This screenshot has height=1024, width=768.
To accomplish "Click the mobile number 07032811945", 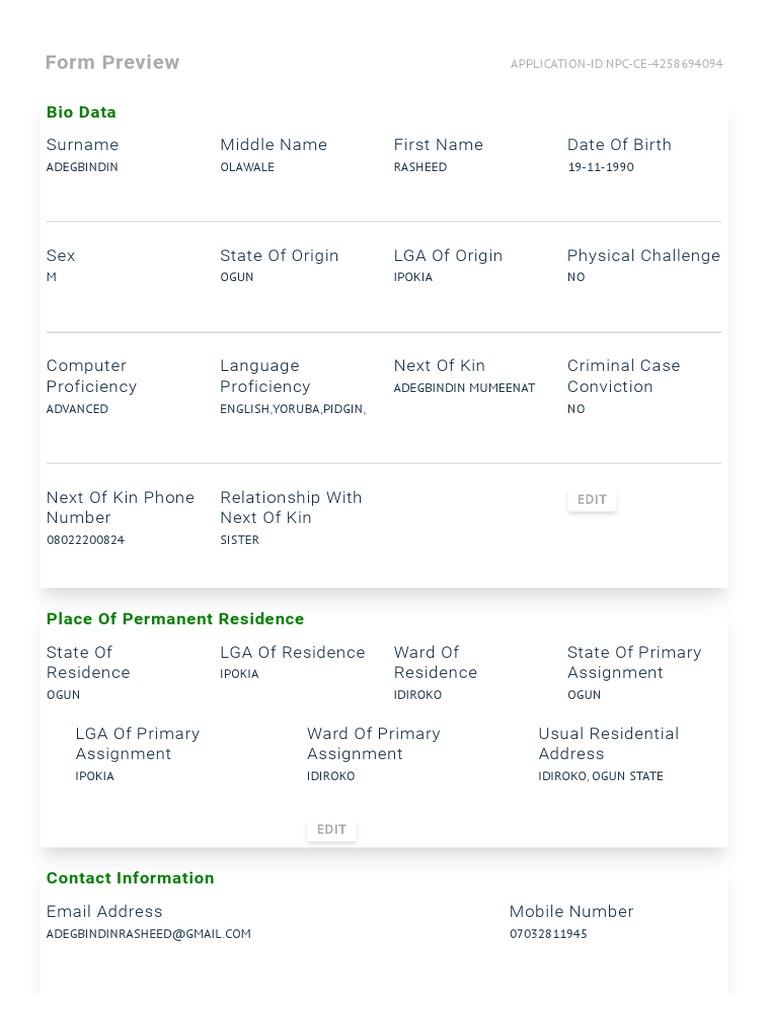I will (548, 934).
